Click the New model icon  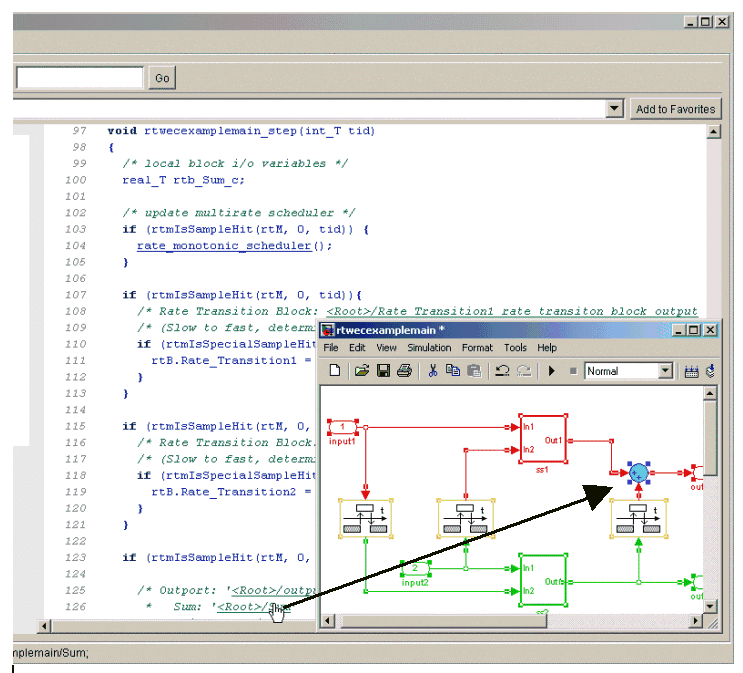click(335, 371)
